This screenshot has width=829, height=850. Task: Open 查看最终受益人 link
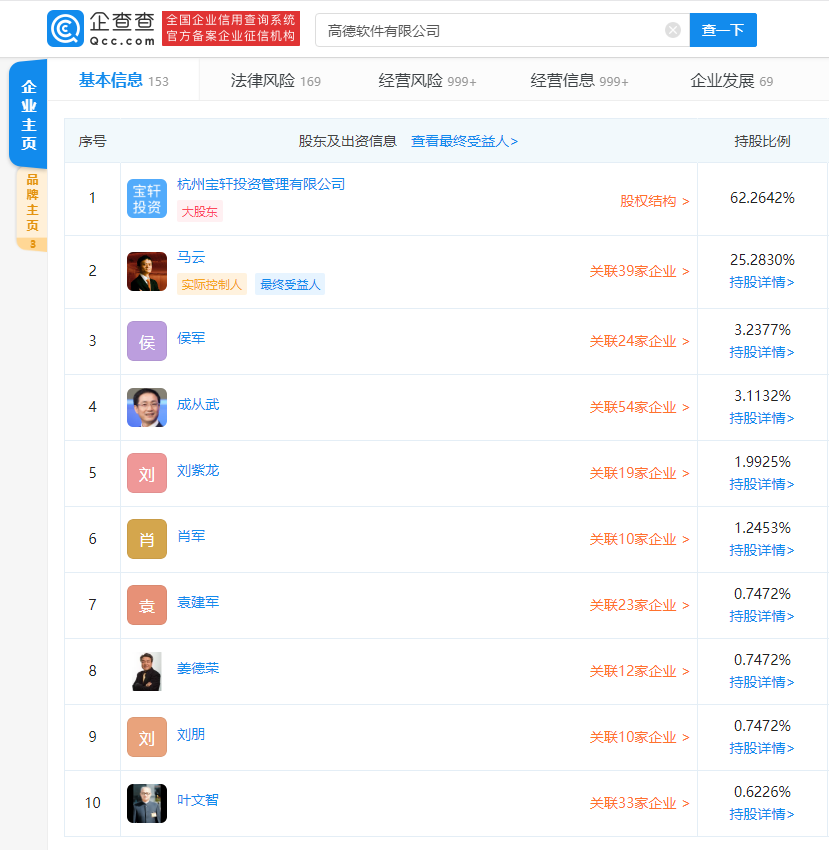[464, 141]
